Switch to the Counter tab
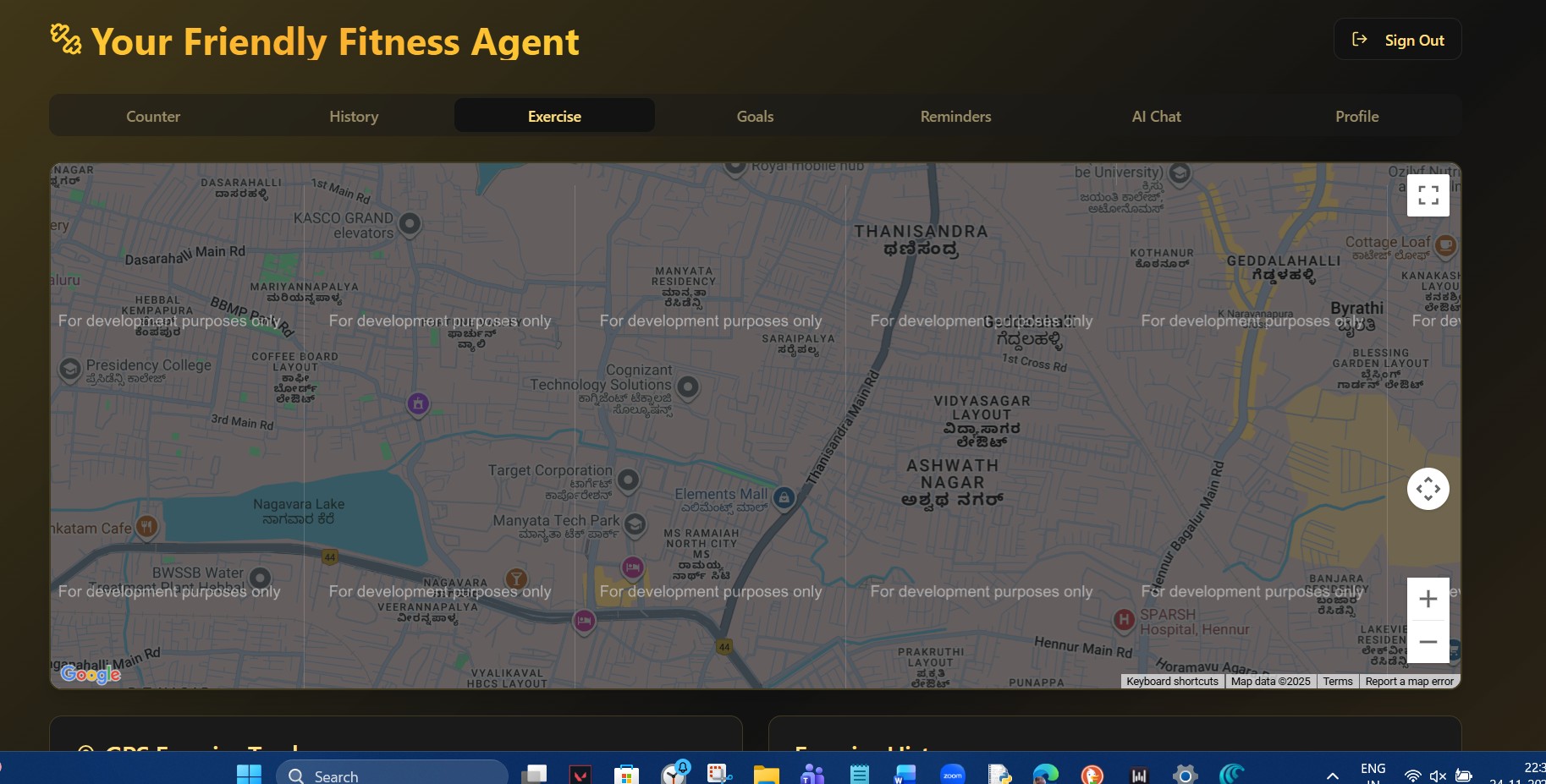Screen dimensions: 1546x784 [153, 116]
